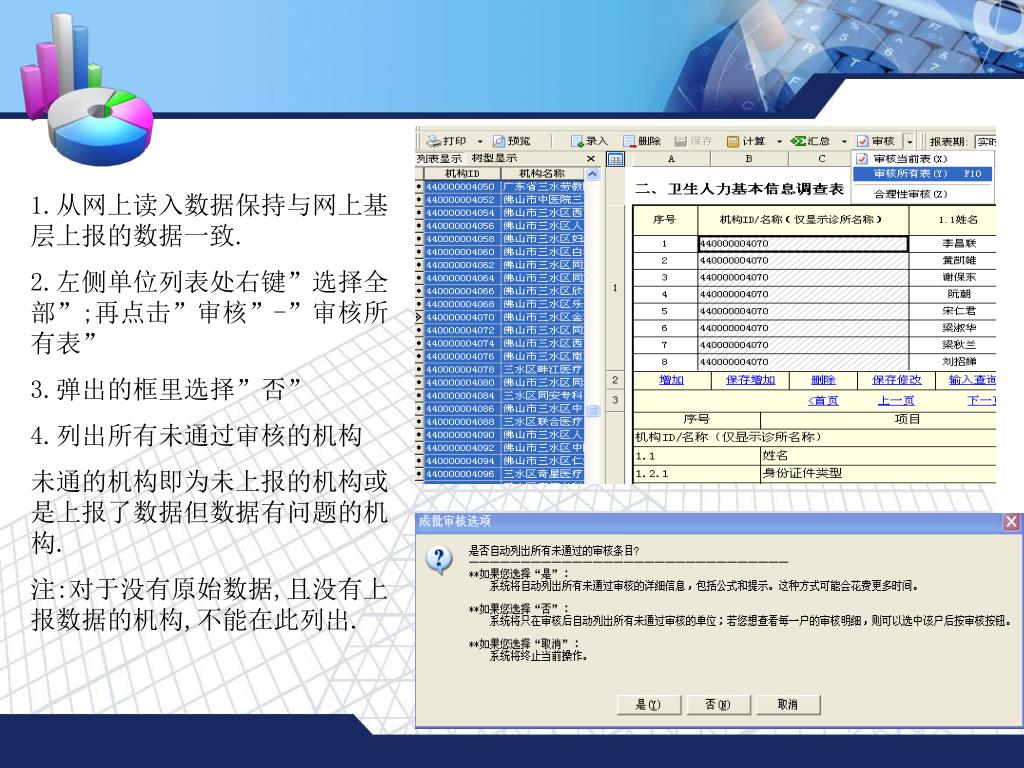Screen dimensions: 1024x768
Task: Open the 审核 dropdown arrow
Action: [910, 141]
